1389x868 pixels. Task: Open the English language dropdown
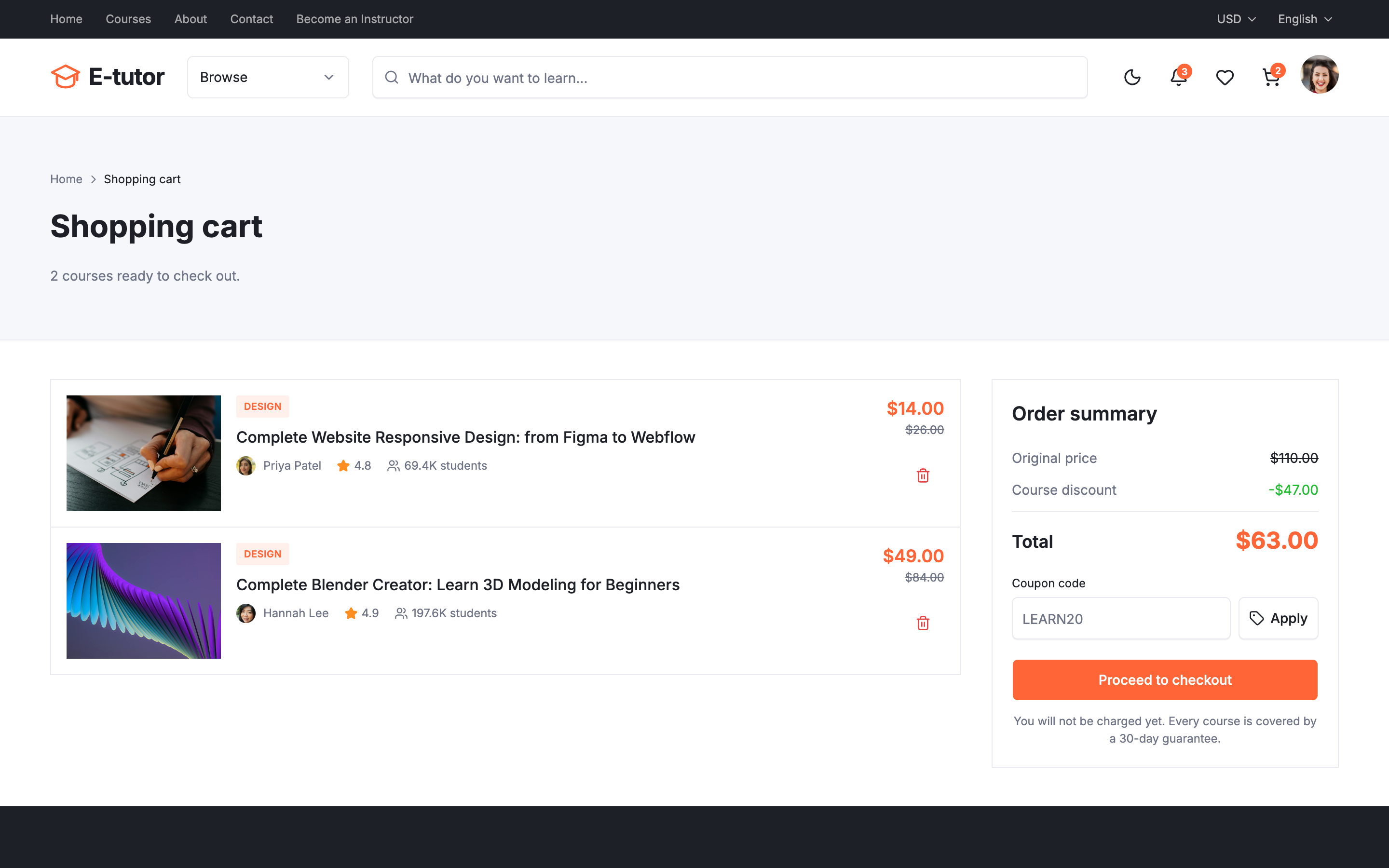pos(1305,19)
